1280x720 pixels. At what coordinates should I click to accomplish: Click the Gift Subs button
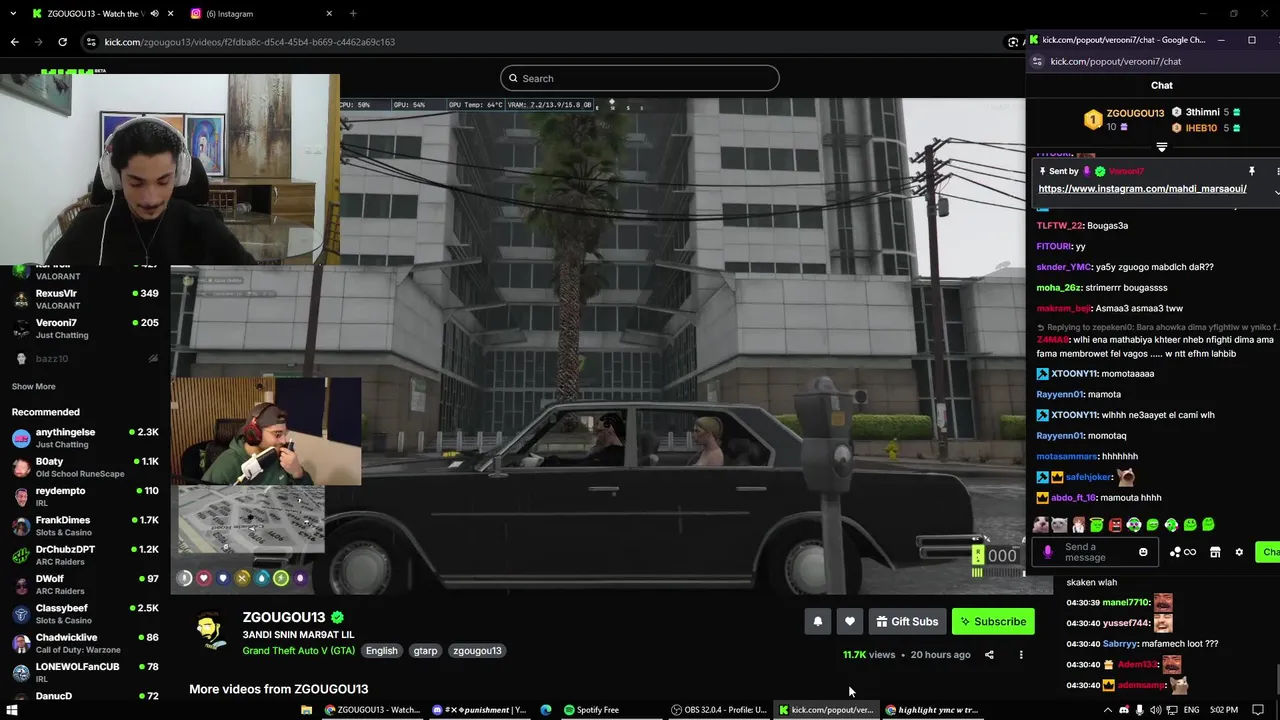[907, 621]
